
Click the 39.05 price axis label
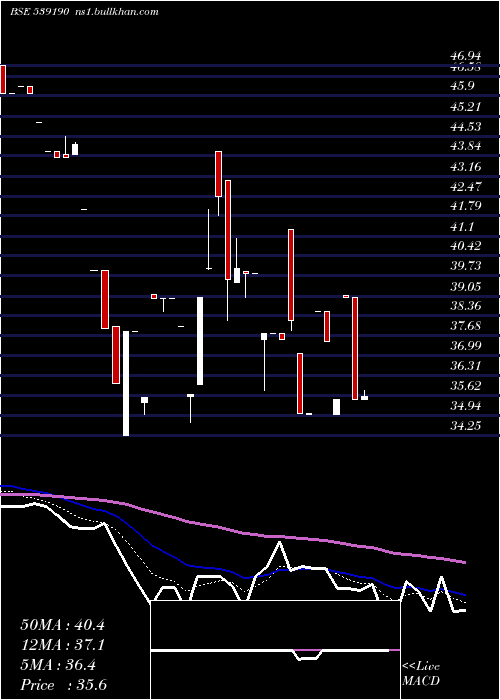click(x=466, y=286)
